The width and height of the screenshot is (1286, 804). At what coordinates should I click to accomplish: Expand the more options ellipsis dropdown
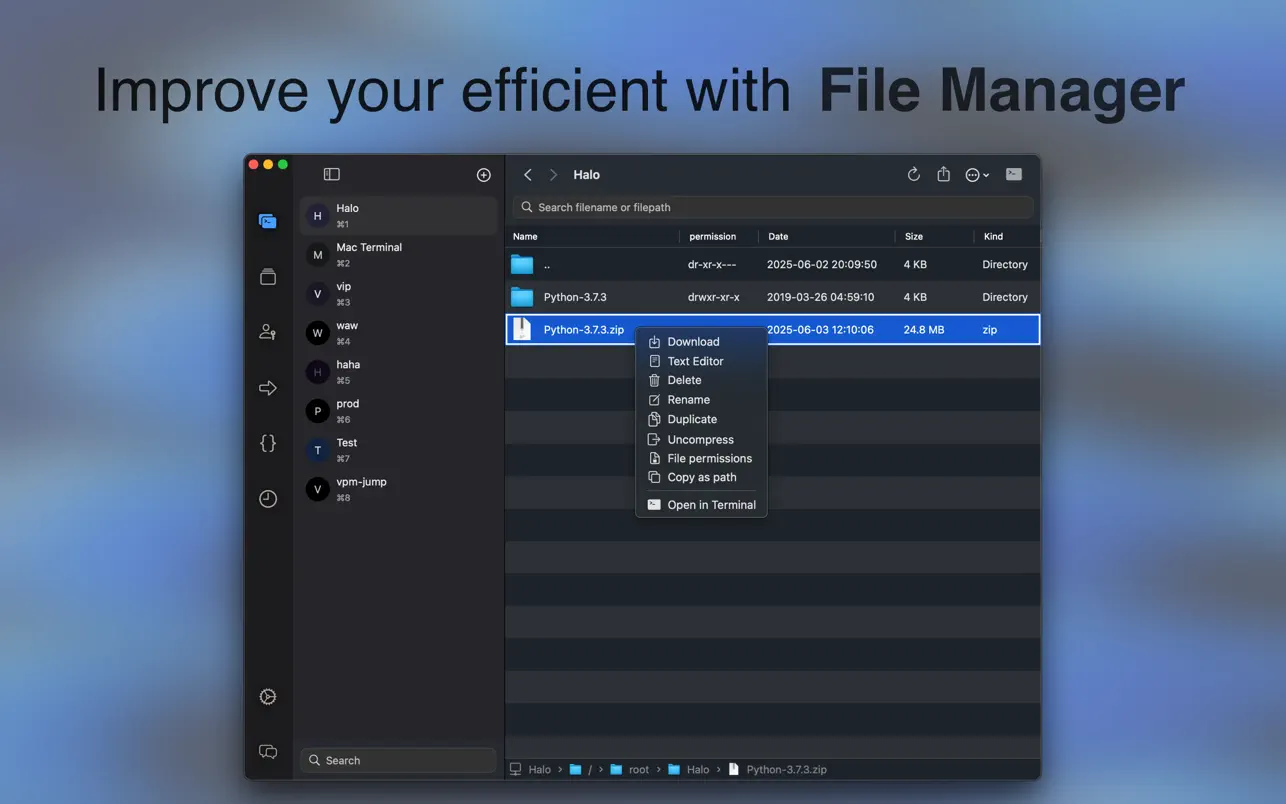coord(977,175)
